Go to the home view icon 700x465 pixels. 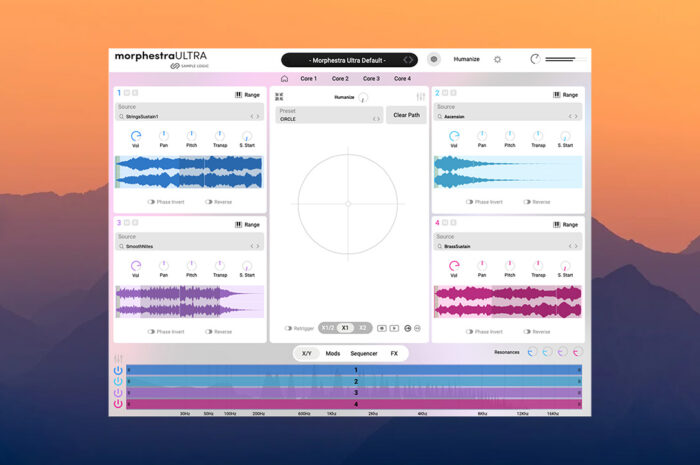click(x=284, y=79)
